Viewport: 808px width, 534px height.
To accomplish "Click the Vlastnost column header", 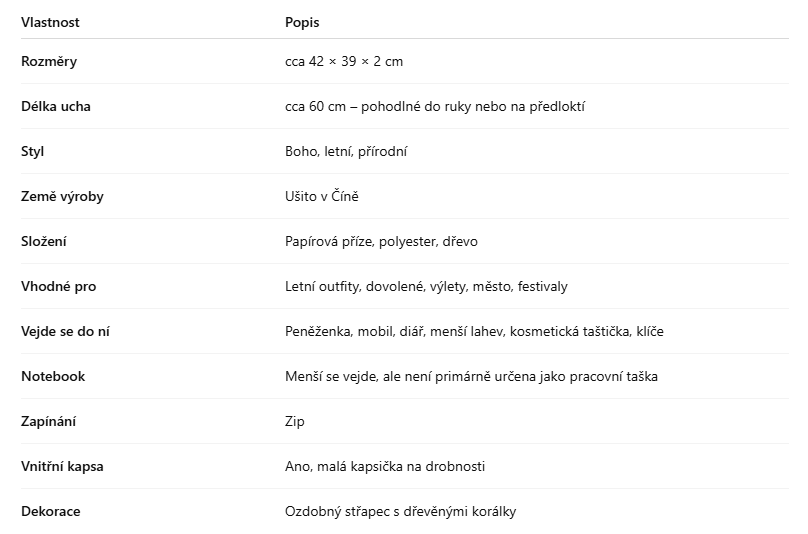I will (50, 22).
